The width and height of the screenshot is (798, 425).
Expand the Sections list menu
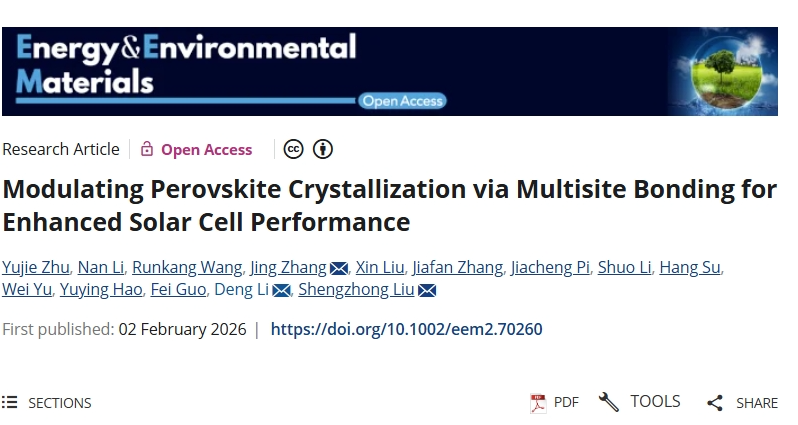click(x=47, y=403)
